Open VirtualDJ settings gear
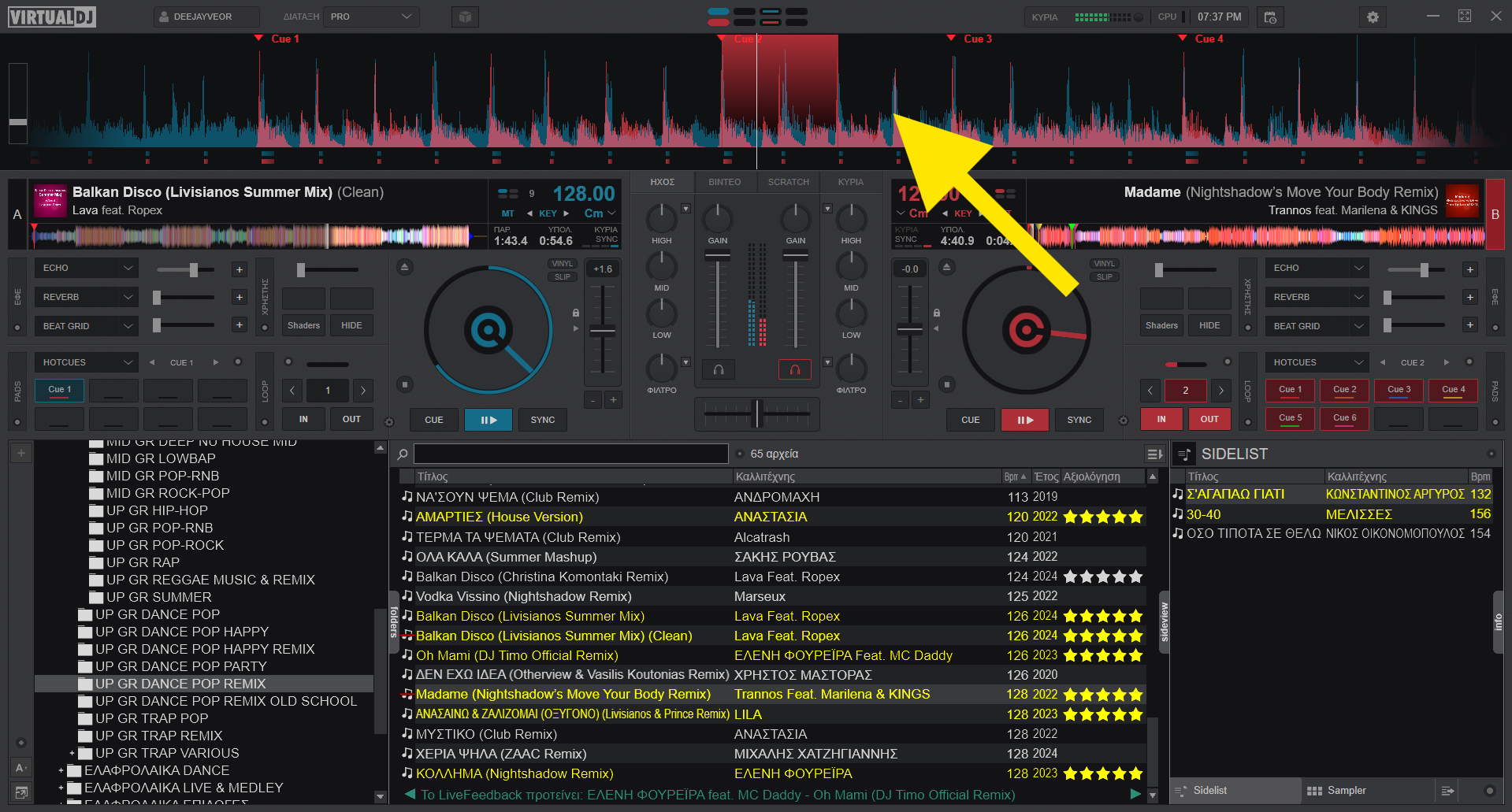The height and width of the screenshot is (812, 1512). (x=1373, y=17)
